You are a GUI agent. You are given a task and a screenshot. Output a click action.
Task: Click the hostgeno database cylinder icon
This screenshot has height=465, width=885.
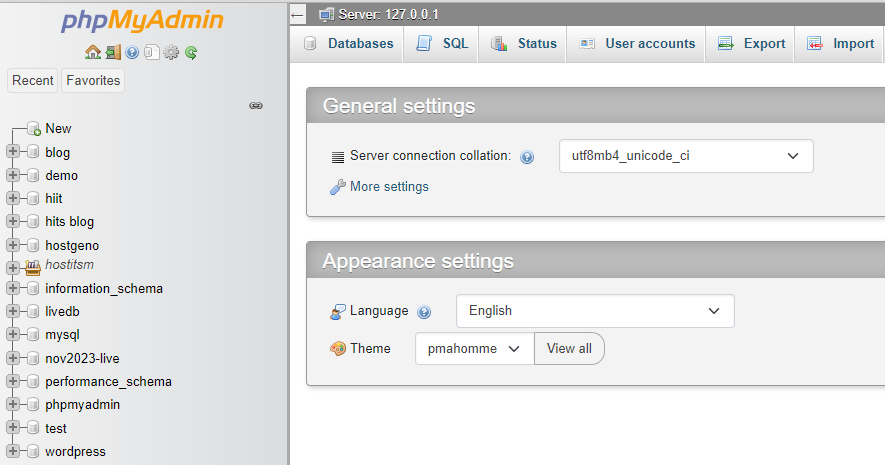click(33, 245)
